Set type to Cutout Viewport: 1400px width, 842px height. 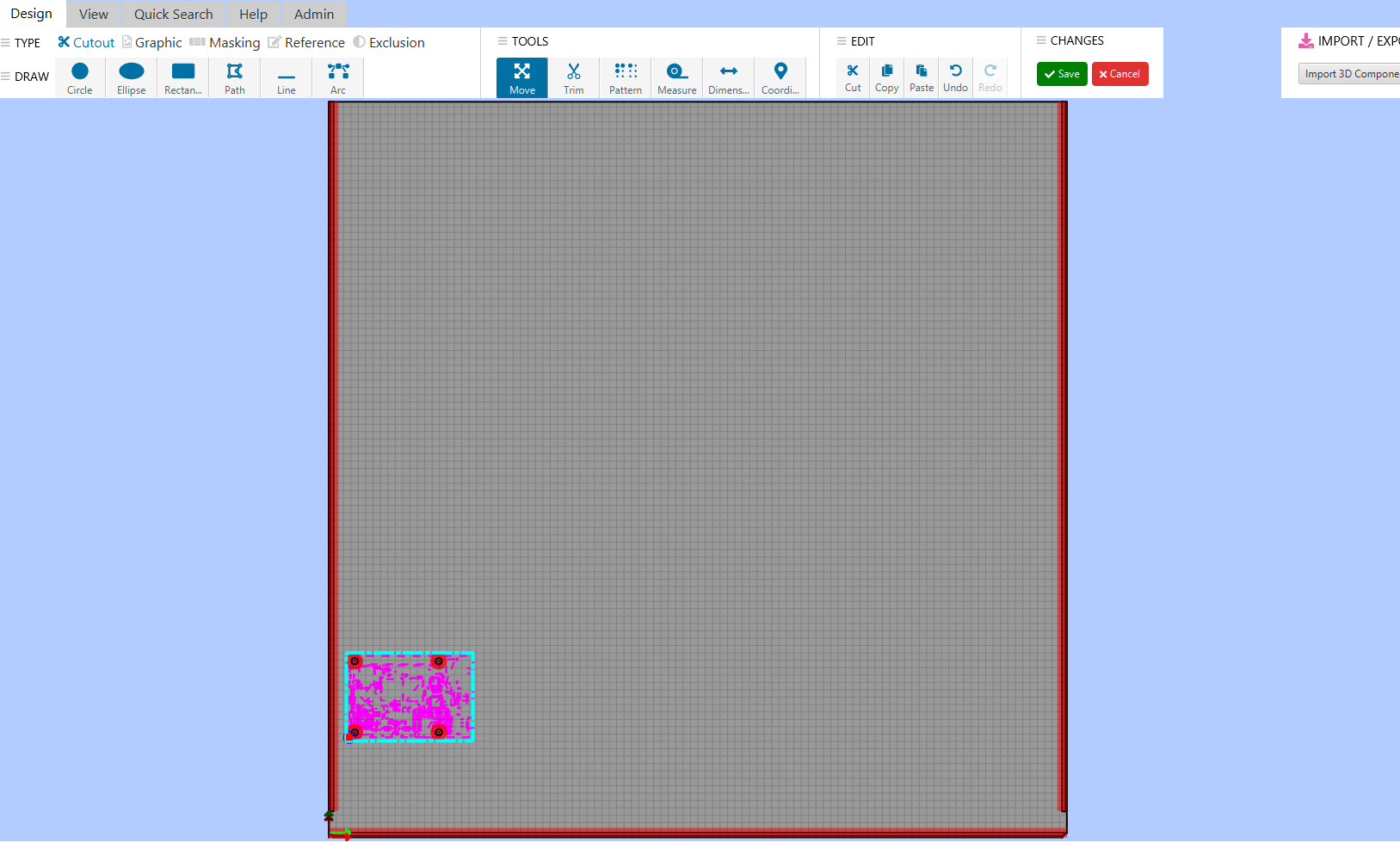point(86,42)
